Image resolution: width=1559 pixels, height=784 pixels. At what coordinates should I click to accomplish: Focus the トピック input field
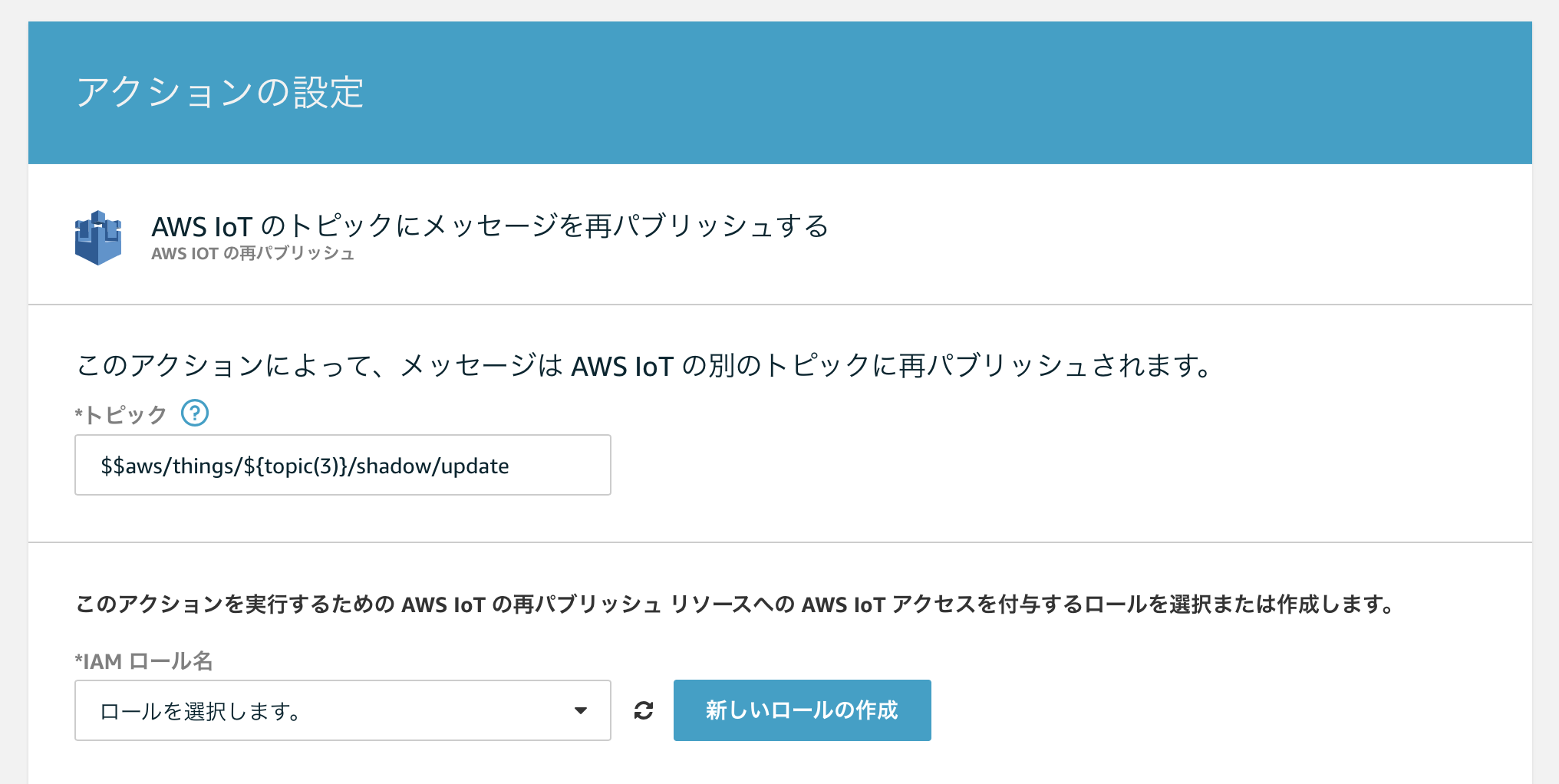(x=342, y=466)
